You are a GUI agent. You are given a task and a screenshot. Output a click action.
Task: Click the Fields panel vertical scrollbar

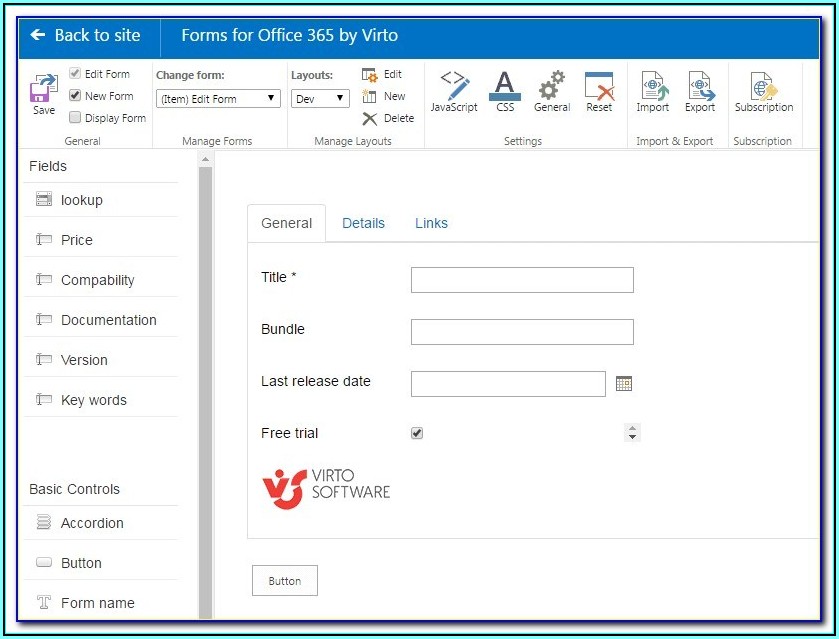(205, 390)
